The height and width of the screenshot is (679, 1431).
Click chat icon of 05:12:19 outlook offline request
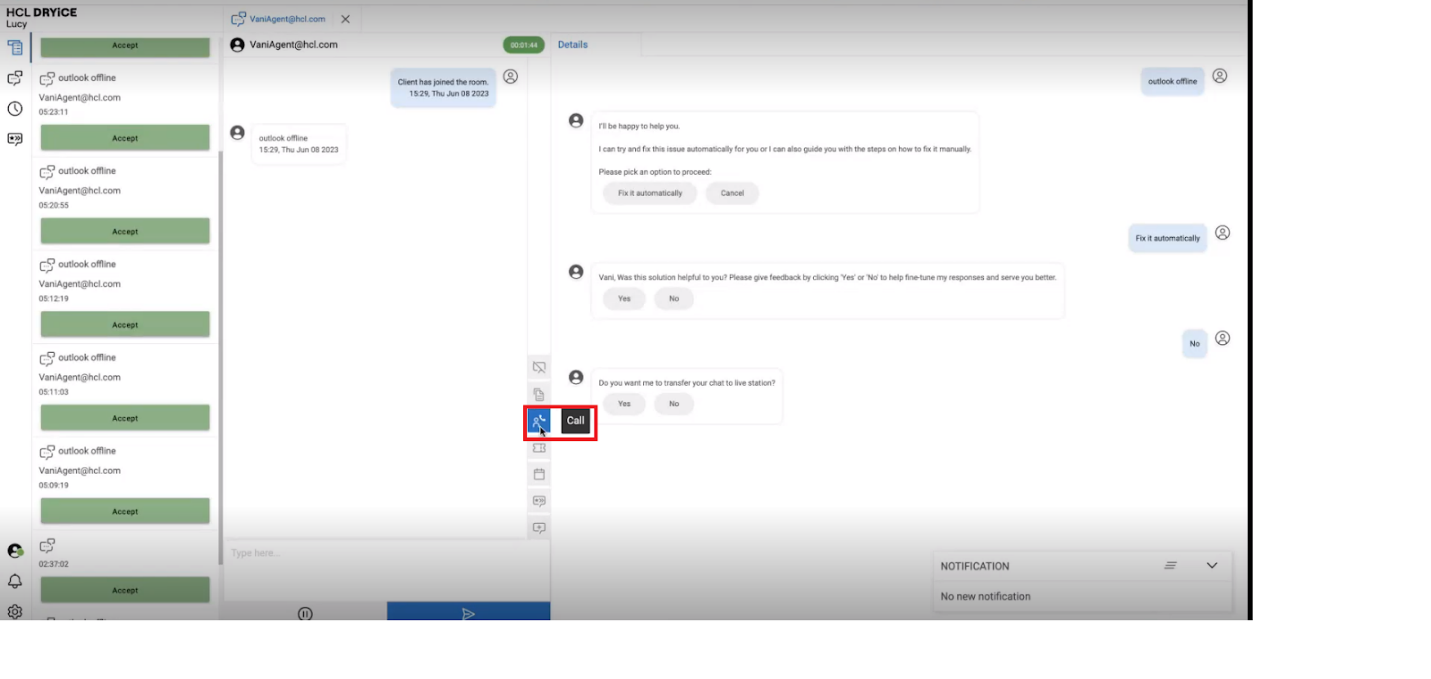click(47, 265)
